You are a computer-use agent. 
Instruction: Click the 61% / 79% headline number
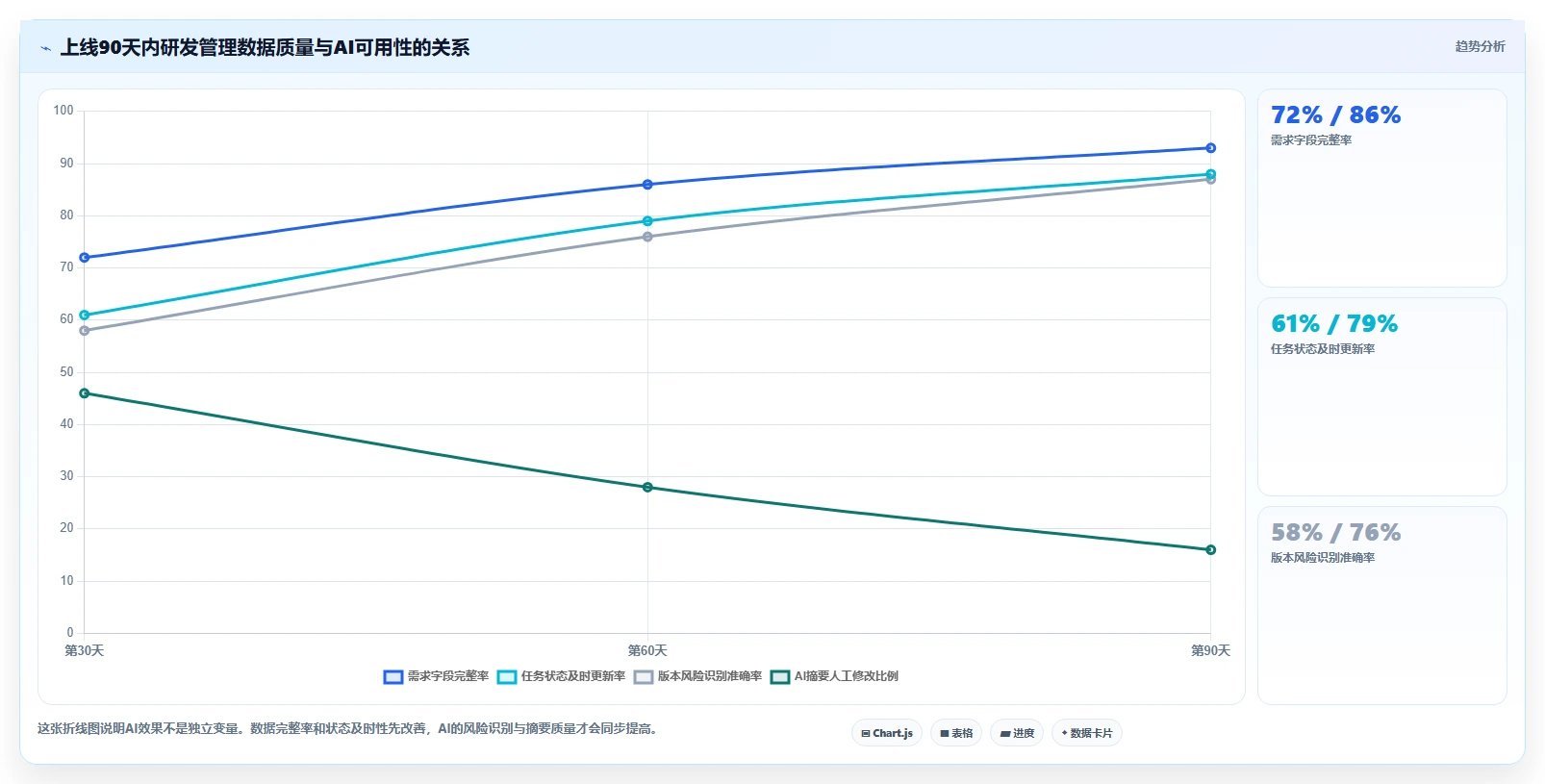(1333, 324)
